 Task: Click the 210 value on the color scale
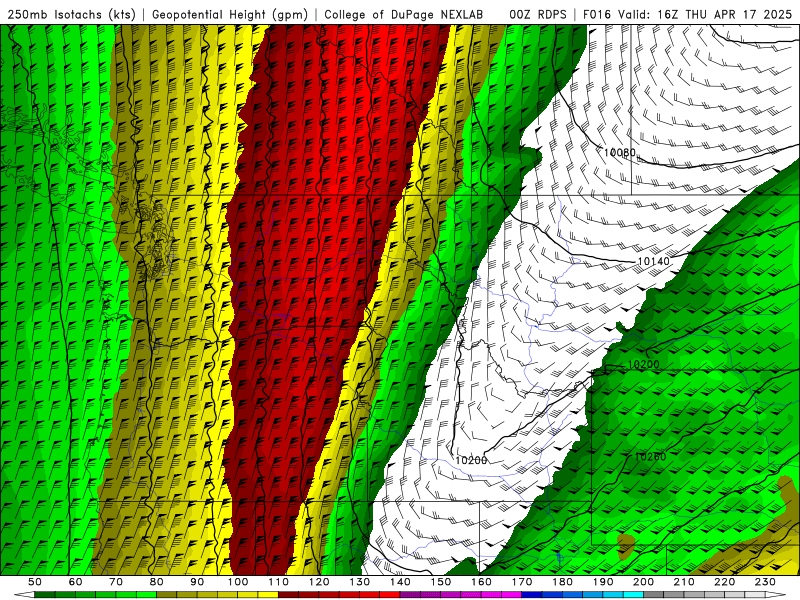(x=685, y=582)
